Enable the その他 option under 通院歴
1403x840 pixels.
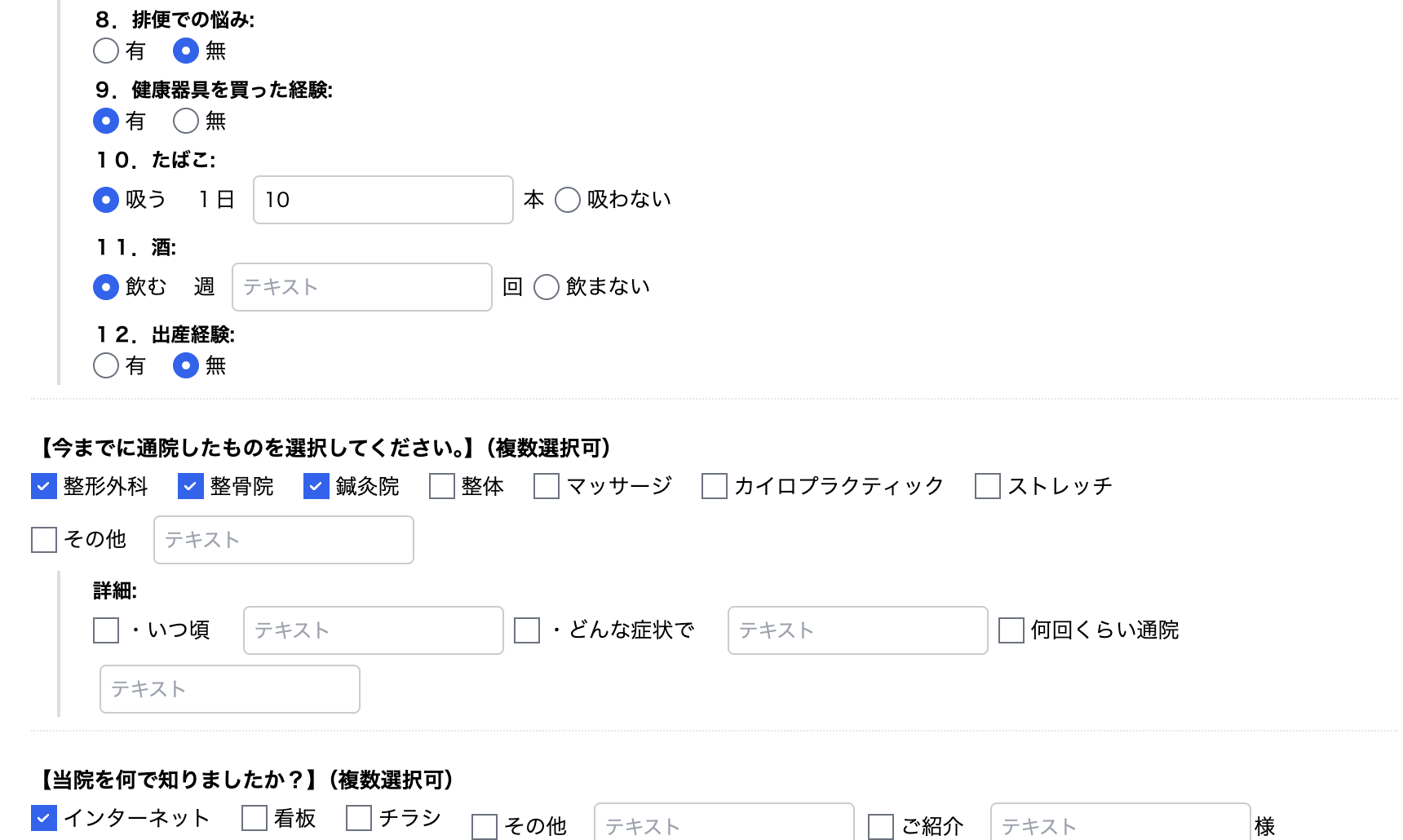pos(44,539)
